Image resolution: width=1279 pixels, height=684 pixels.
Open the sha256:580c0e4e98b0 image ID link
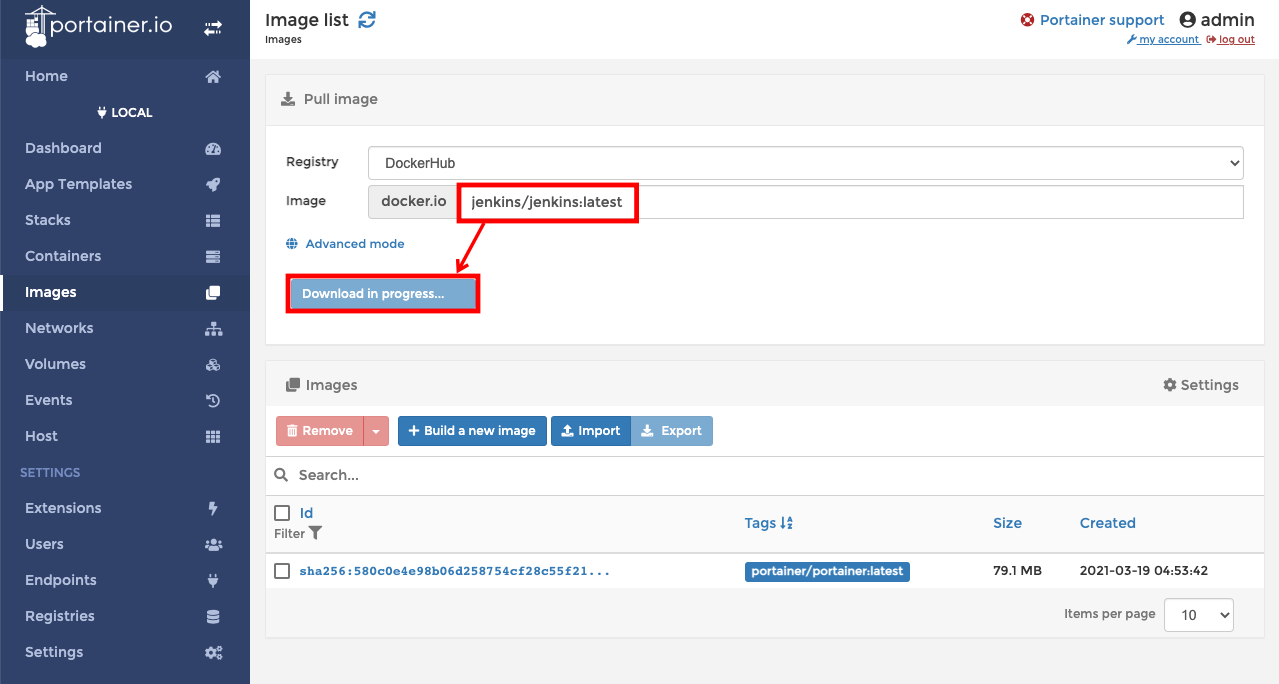(x=455, y=571)
